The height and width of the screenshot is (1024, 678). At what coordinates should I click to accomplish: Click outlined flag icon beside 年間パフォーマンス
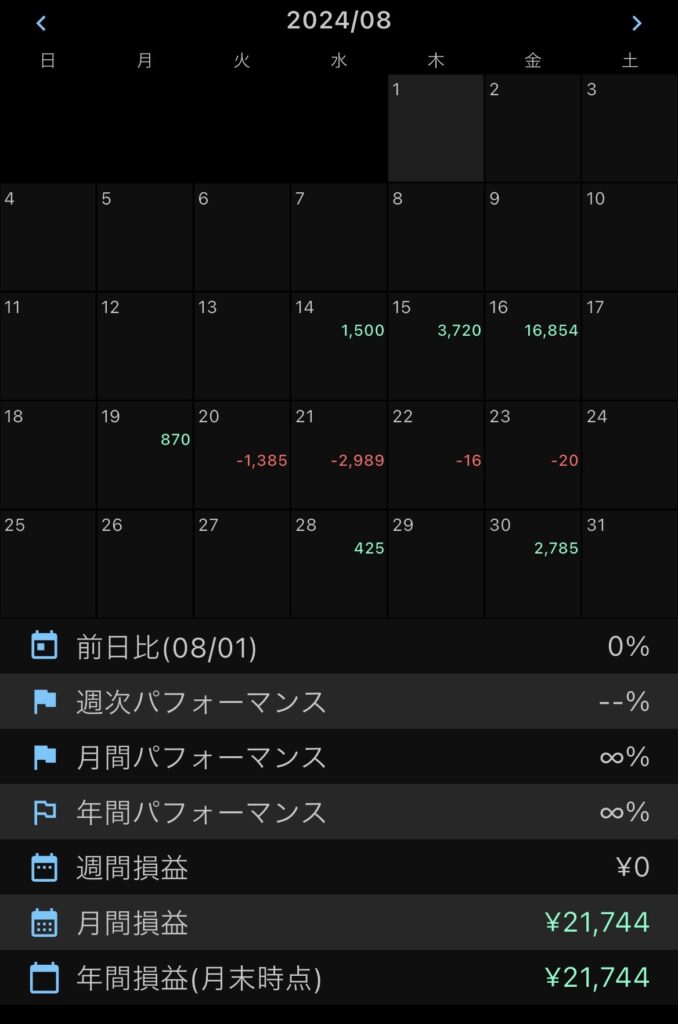[x=44, y=812]
